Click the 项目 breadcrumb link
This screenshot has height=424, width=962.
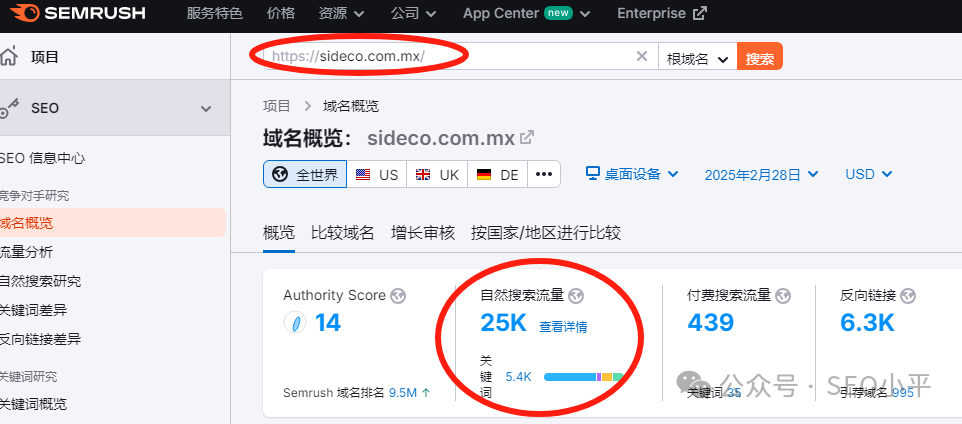pyautogui.click(x=277, y=106)
